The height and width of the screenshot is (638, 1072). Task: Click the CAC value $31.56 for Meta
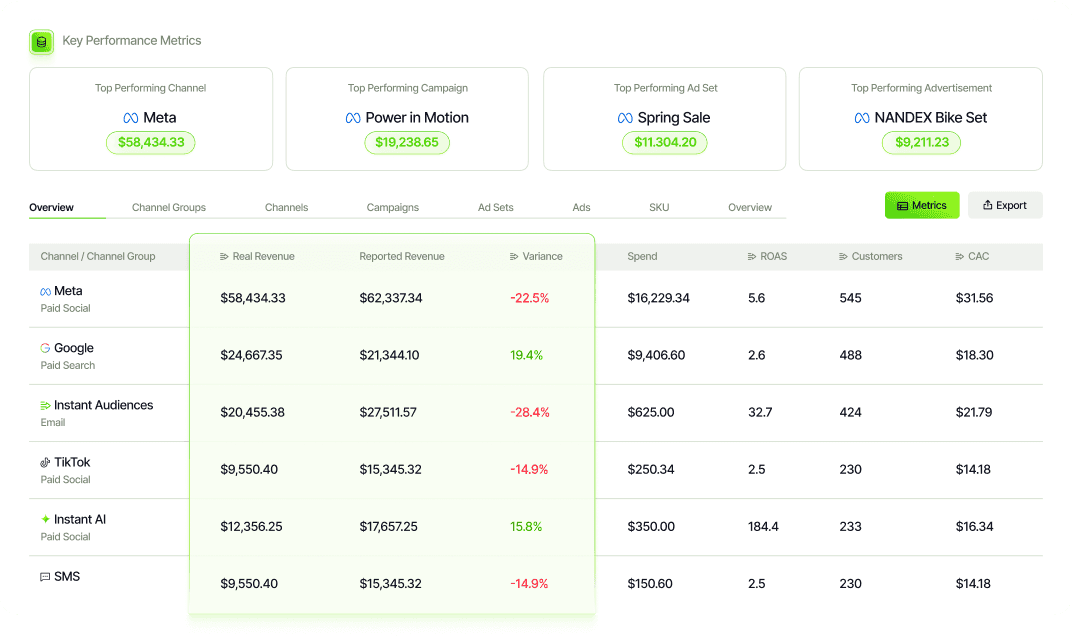point(974,298)
